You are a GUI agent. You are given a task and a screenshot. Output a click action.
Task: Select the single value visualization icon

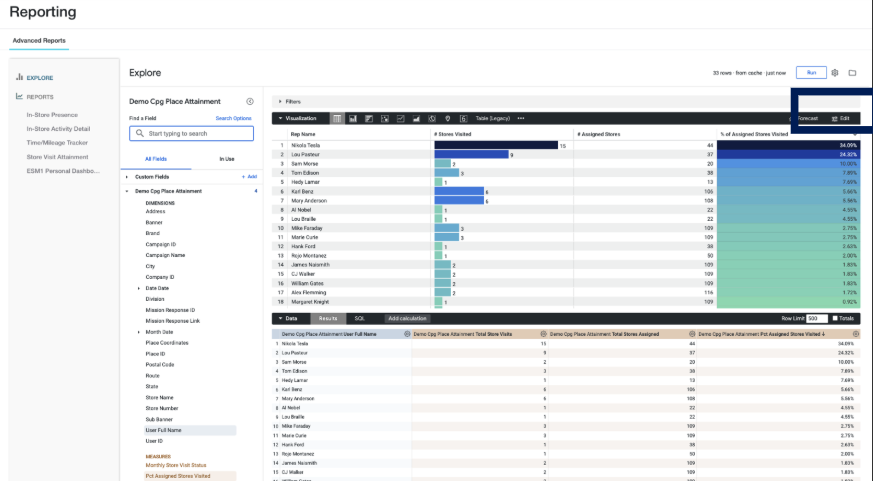click(x=463, y=119)
